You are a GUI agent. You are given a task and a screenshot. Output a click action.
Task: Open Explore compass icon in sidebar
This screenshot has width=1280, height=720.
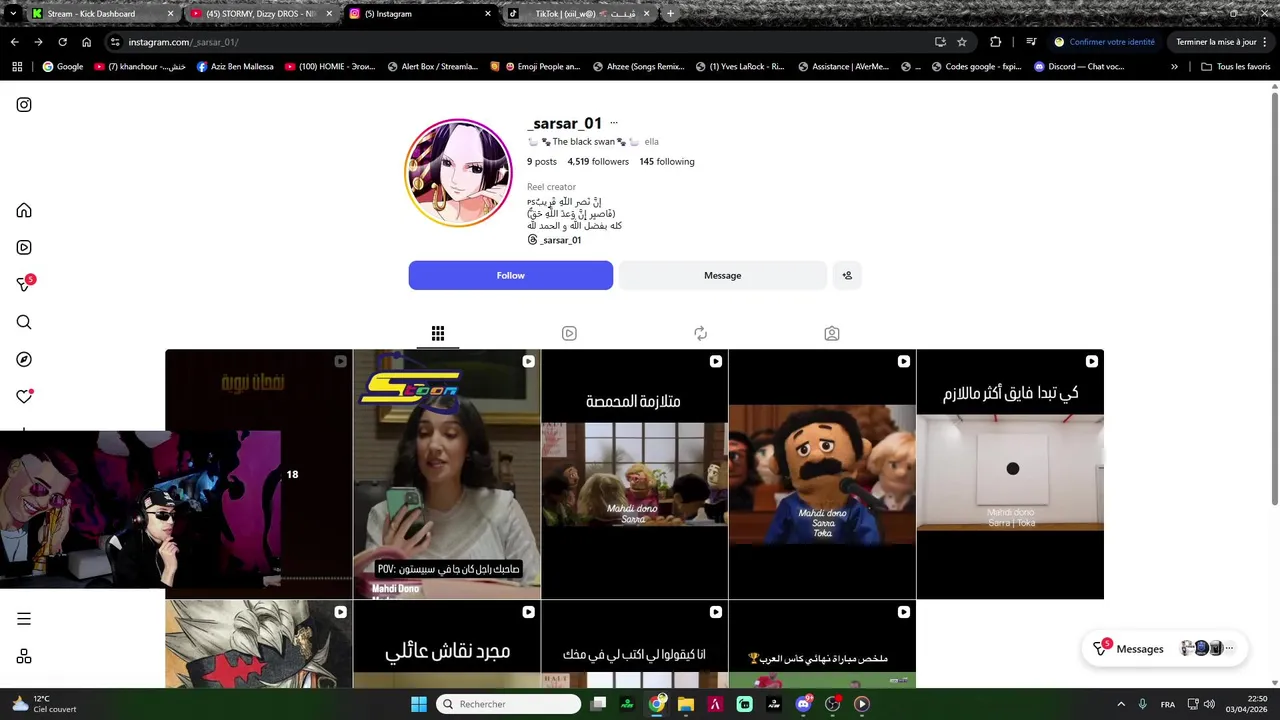point(24,359)
